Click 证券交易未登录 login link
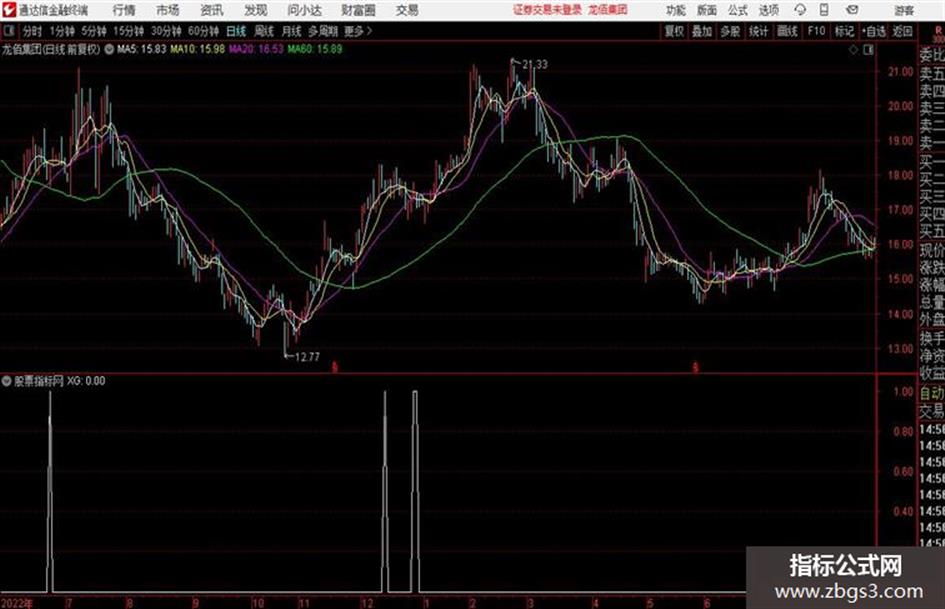The height and width of the screenshot is (609, 945). (x=547, y=10)
